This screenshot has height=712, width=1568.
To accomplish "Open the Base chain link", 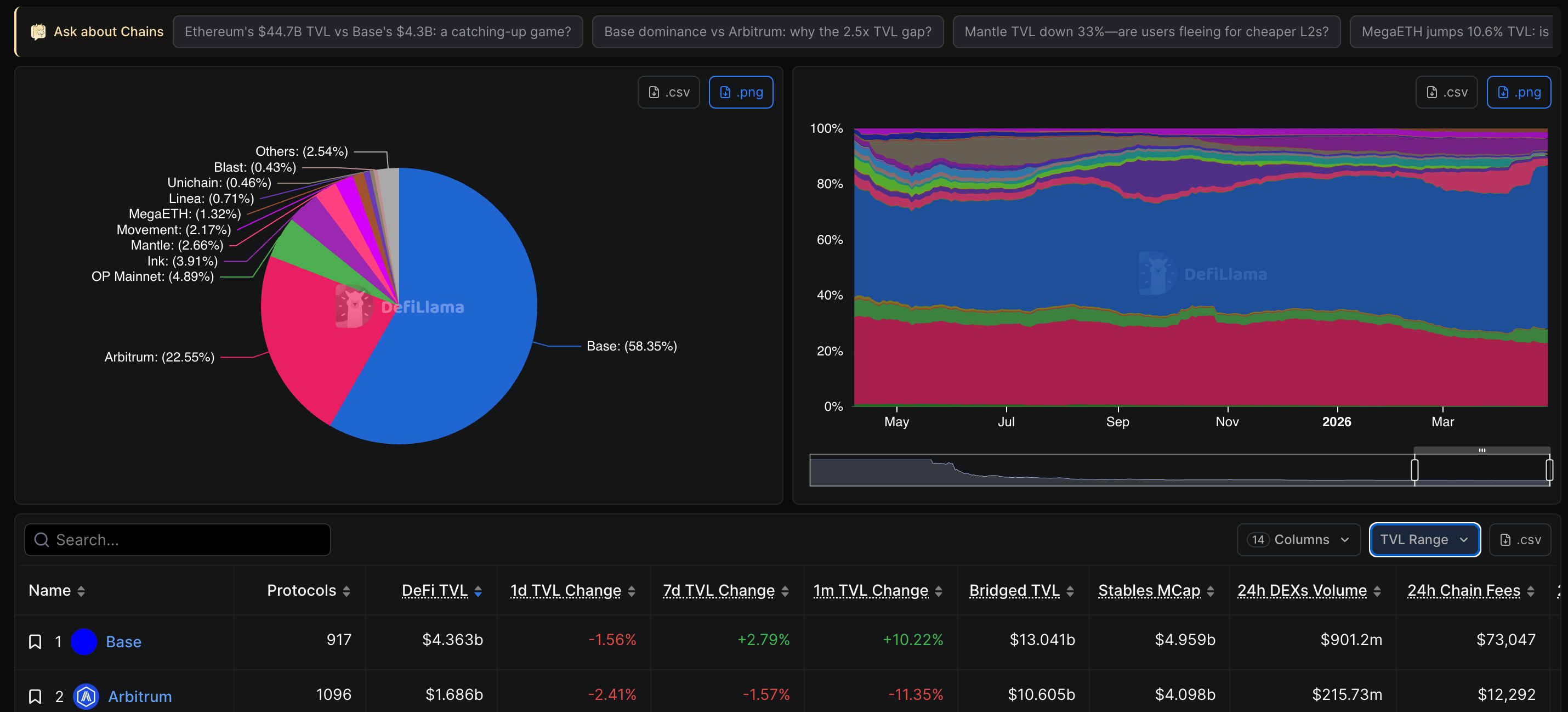I will [123, 641].
